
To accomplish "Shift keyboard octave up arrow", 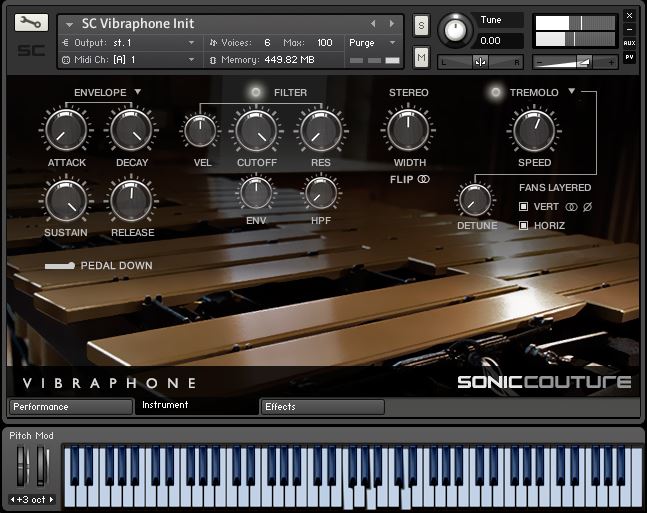I will tap(51, 500).
